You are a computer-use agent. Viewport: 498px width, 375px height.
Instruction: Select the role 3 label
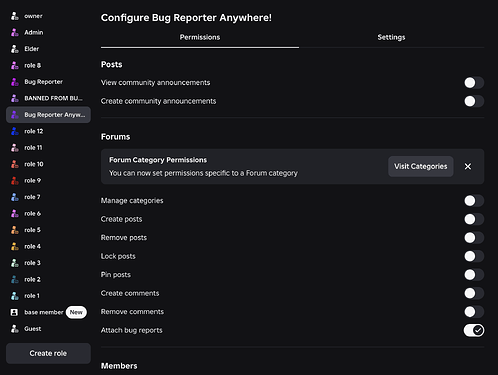(32, 263)
